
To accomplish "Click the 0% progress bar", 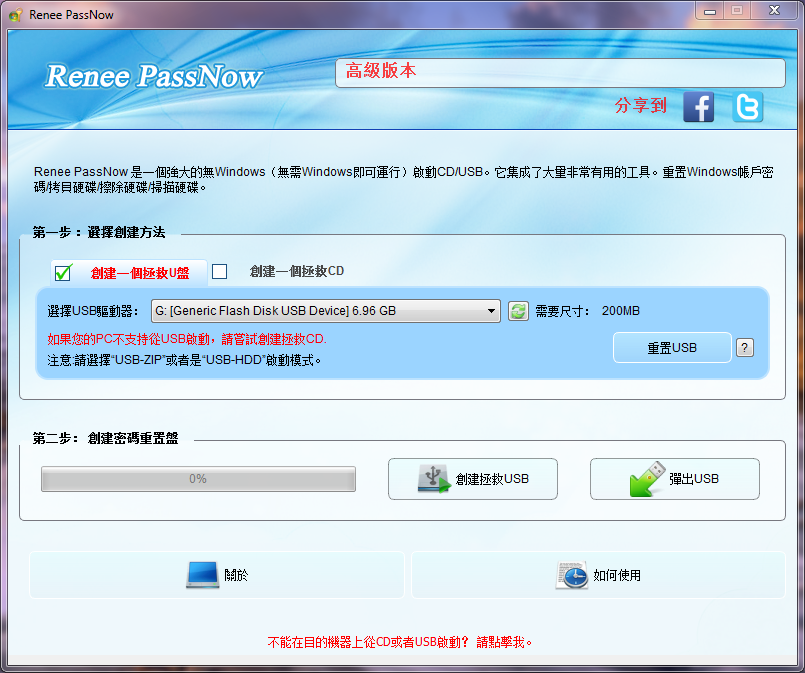I will pos(198,479).
